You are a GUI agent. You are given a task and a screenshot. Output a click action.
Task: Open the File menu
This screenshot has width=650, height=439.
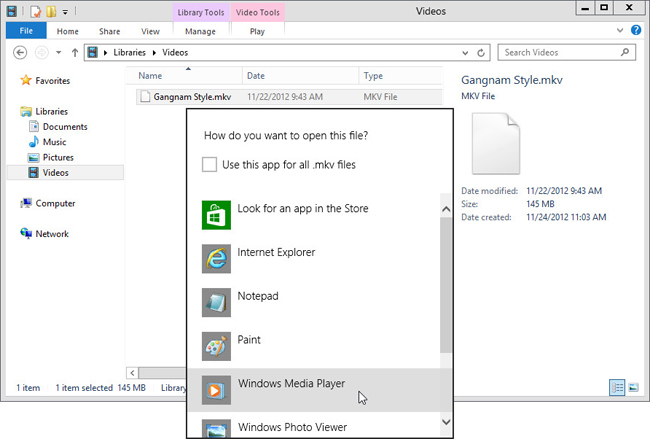point(26,31)
